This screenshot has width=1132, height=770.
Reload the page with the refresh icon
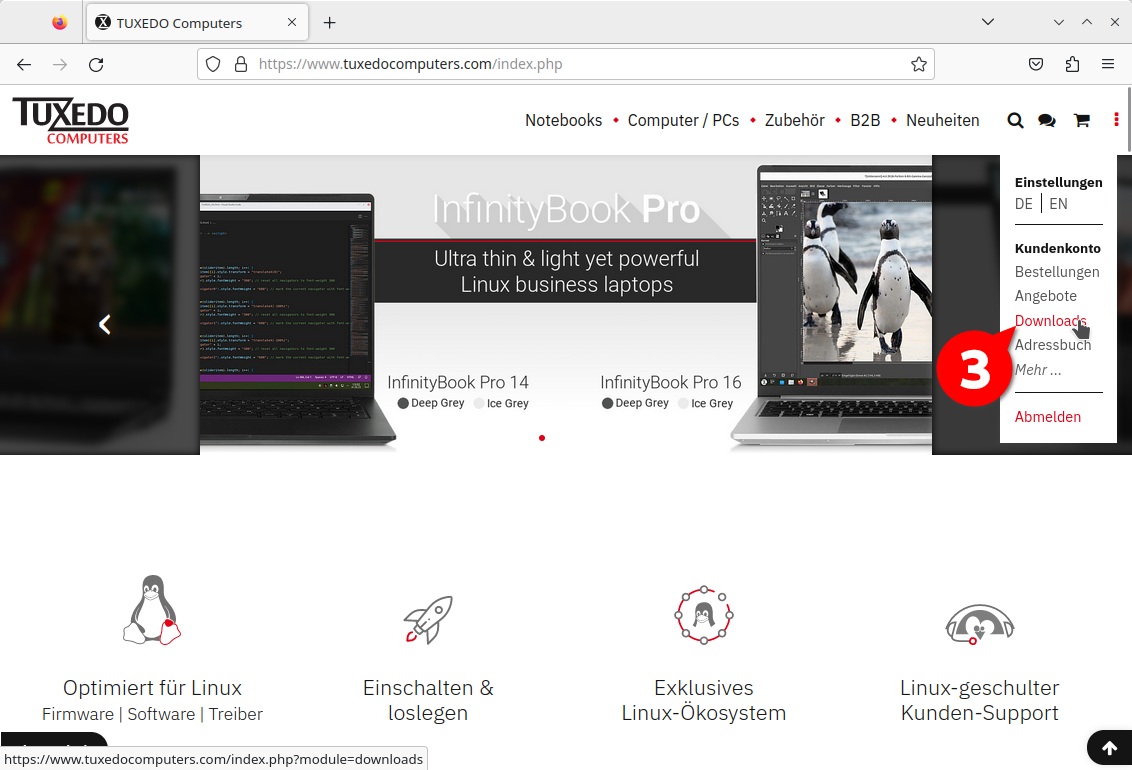pos(96,64)
